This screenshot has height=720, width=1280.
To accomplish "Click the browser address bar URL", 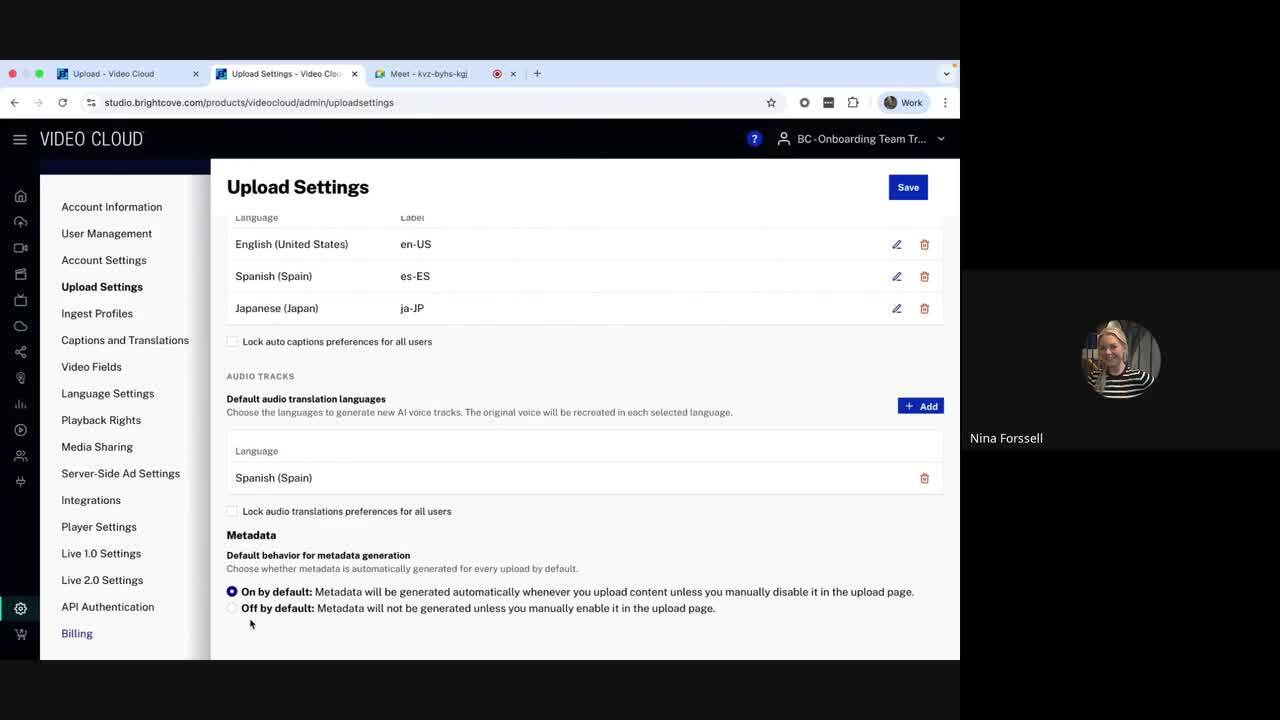I will tap(249, 103).
